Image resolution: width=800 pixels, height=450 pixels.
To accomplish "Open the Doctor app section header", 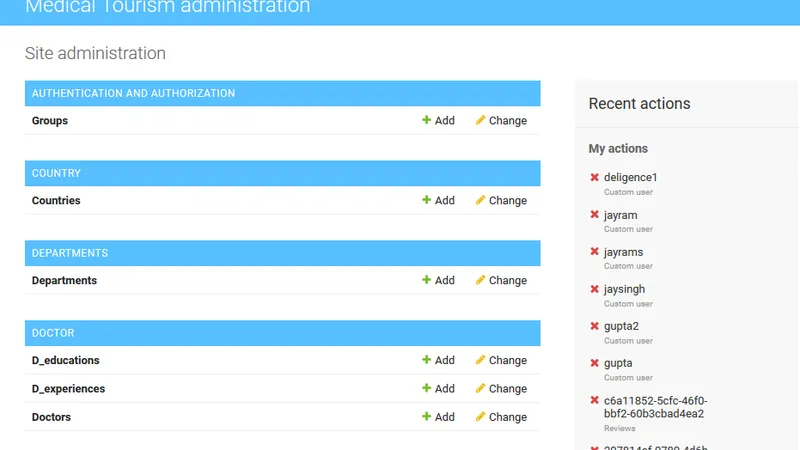I will pos(53,333).
